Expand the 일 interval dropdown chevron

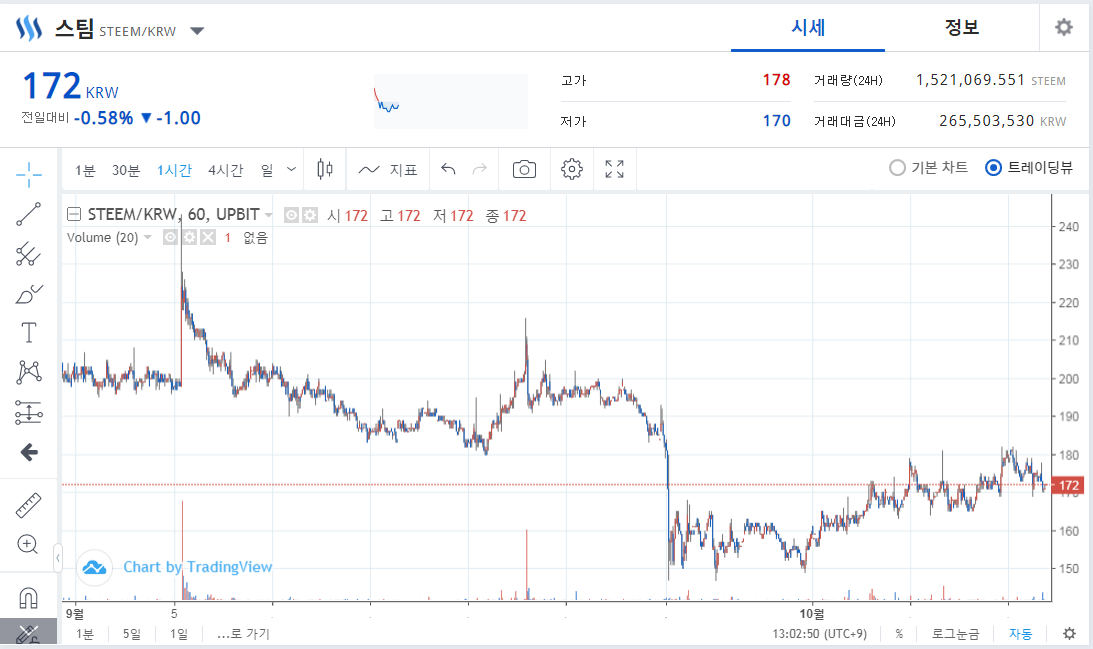(291, 169)
